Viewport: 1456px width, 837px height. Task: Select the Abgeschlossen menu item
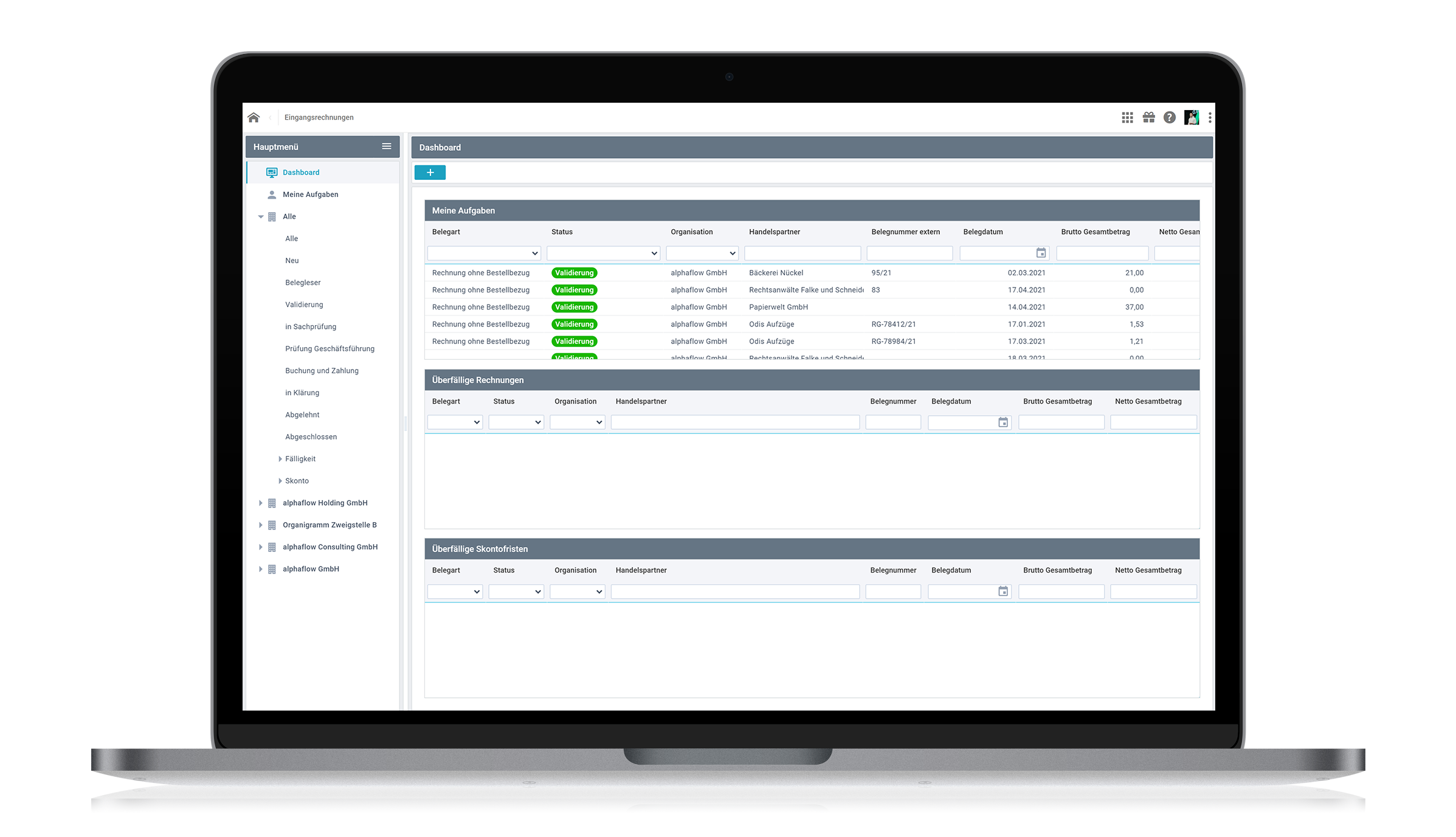tap(311, 437)
